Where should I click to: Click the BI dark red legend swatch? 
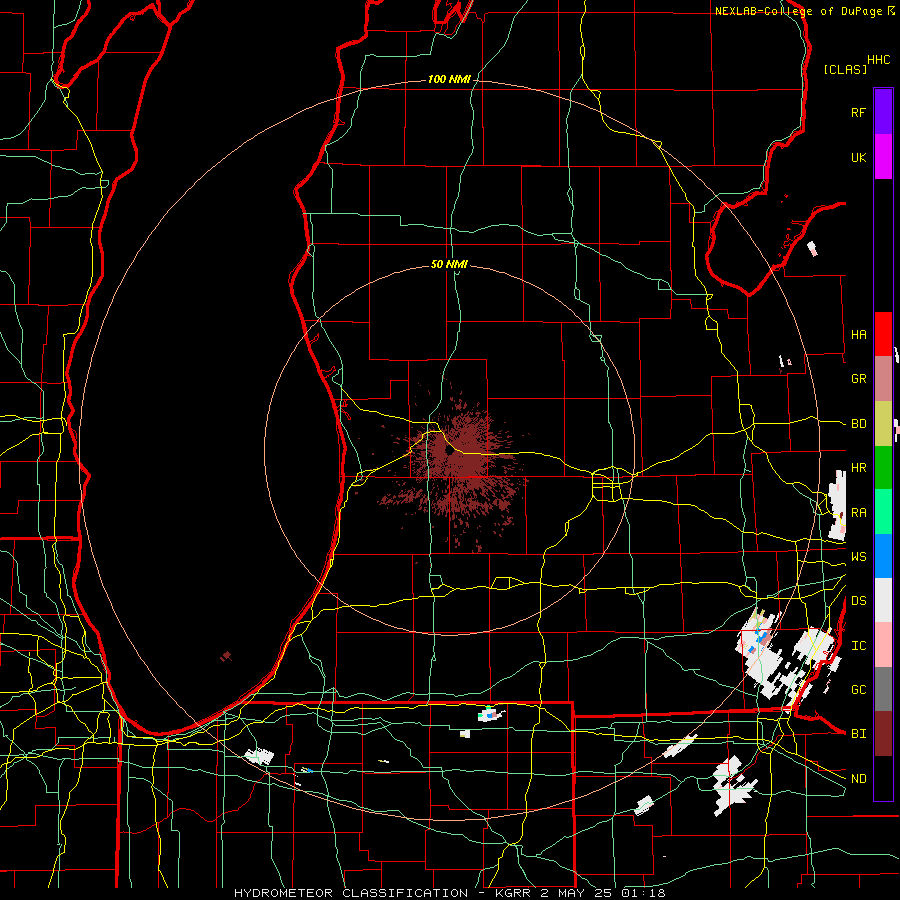pyautogui.click(x=883, y=734)
